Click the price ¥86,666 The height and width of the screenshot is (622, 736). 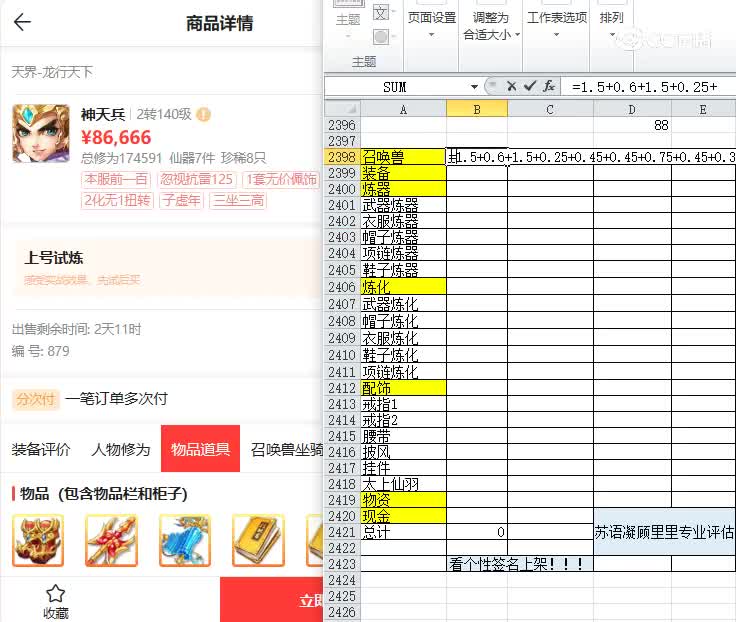(x=116, y=138)
